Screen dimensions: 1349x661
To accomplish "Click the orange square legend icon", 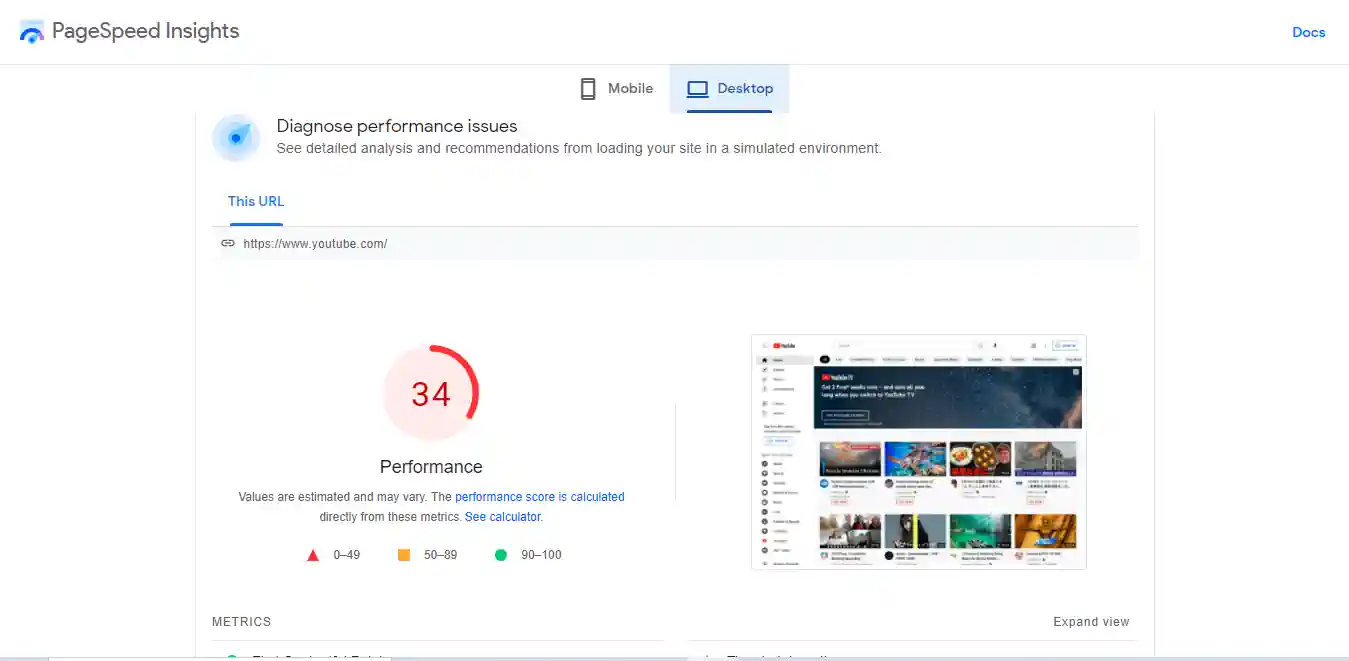I will pos(404,554).
